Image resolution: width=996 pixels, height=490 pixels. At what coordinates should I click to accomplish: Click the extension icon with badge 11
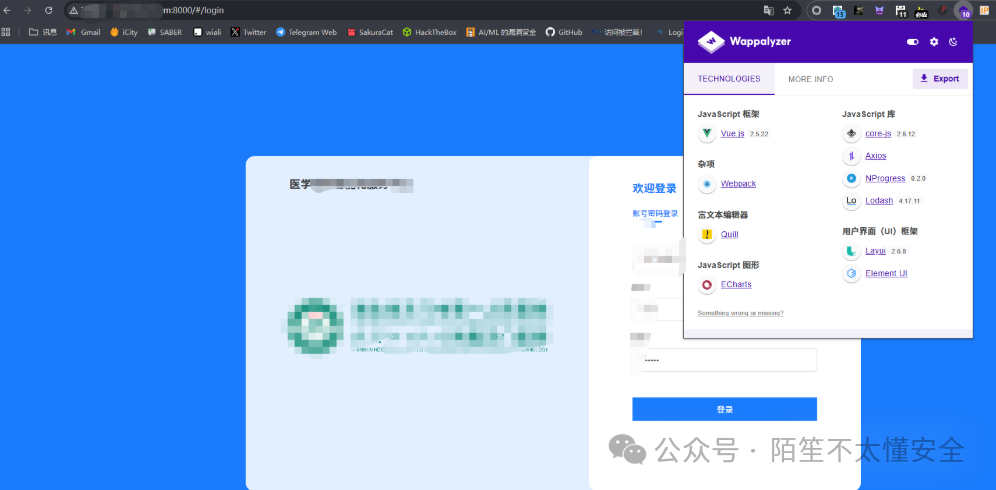(901, 11)
